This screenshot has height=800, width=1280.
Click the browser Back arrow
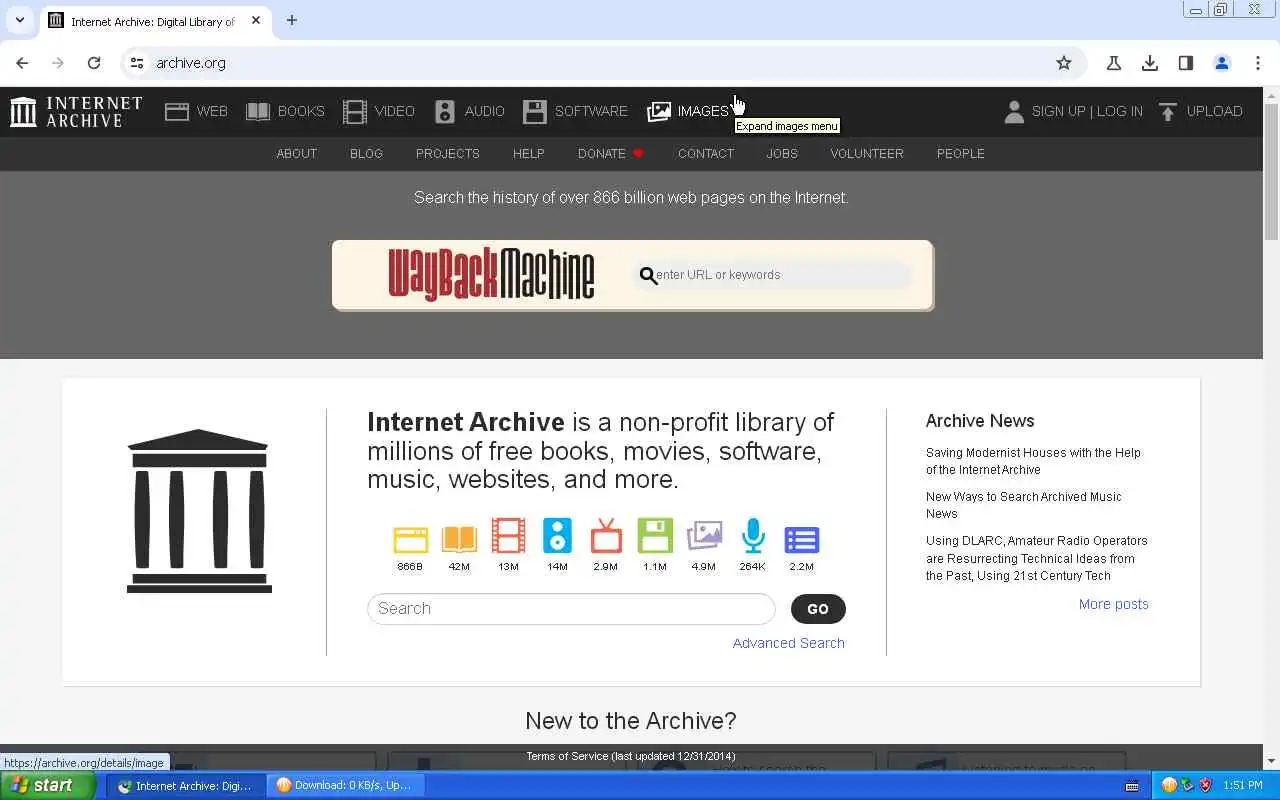pyautogui.click(x=22, y=63)
